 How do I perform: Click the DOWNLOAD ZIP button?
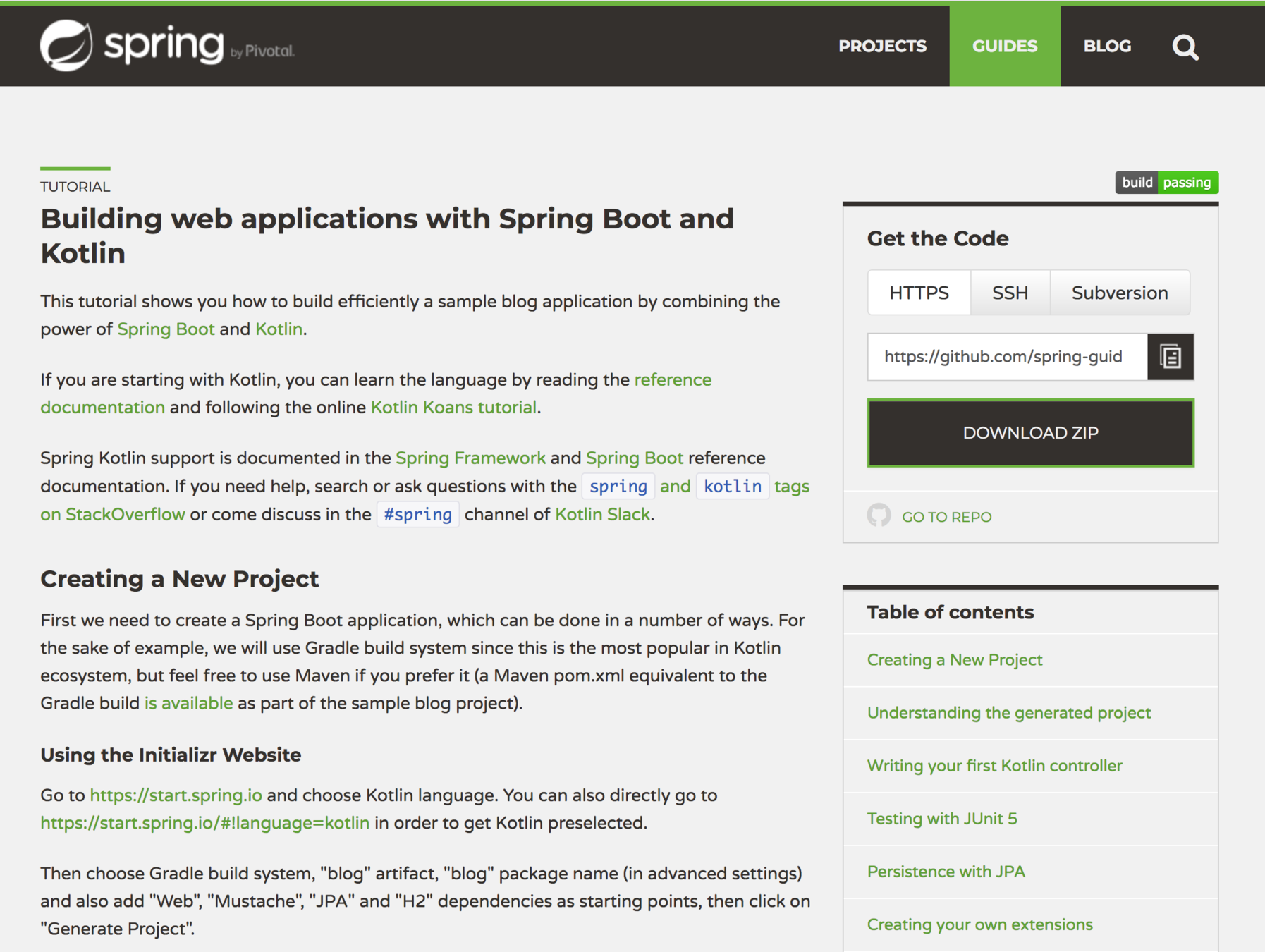click(1030, 433)
